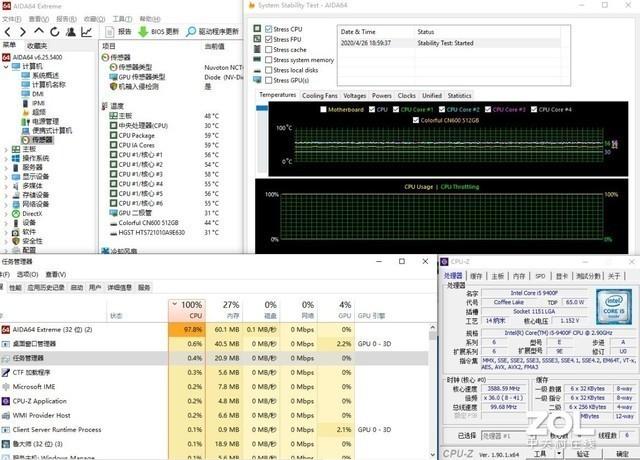The width and height of the screenshot is (640, 460).
Task: Click the blue slider beside the temperature graph
Action: [x=262, y=108]
